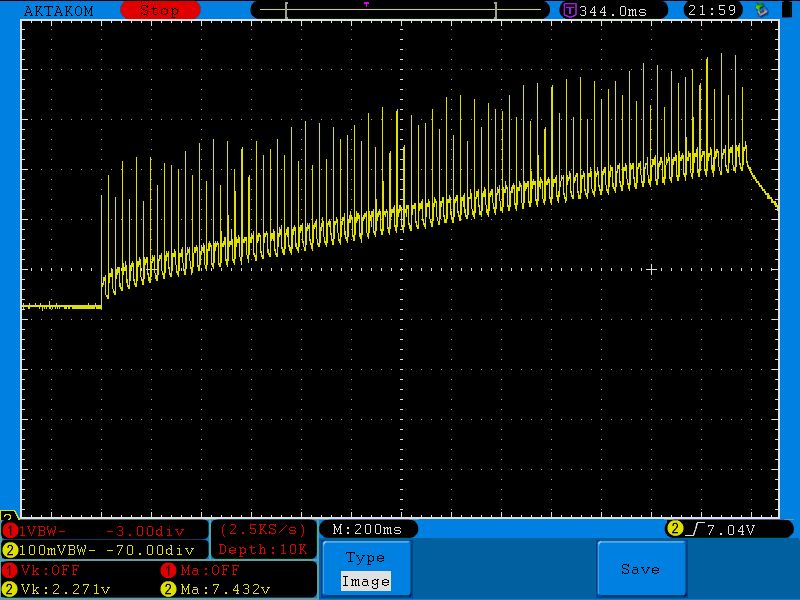Viewport: 800px width, 600px height.
Task: Click the channel 1 red circle icon
Action: coord(10,530)
